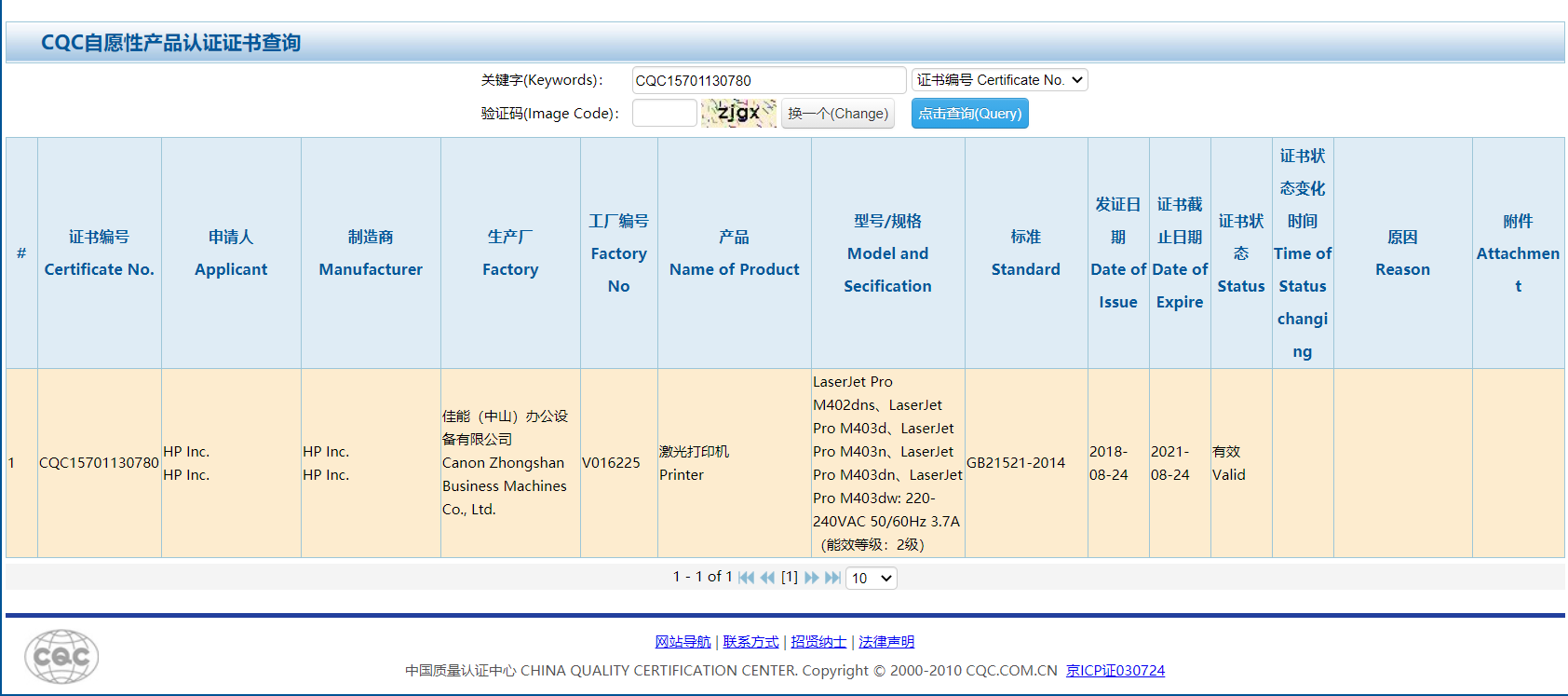The width and height of the screenshot is (1568, 696).
Task: Open the 联系方式 footer link
Action: 750,642
